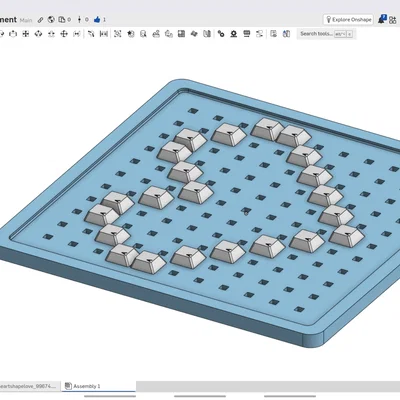
Task: Click the Explore Onshape button
Action: [x=348, y=20]
